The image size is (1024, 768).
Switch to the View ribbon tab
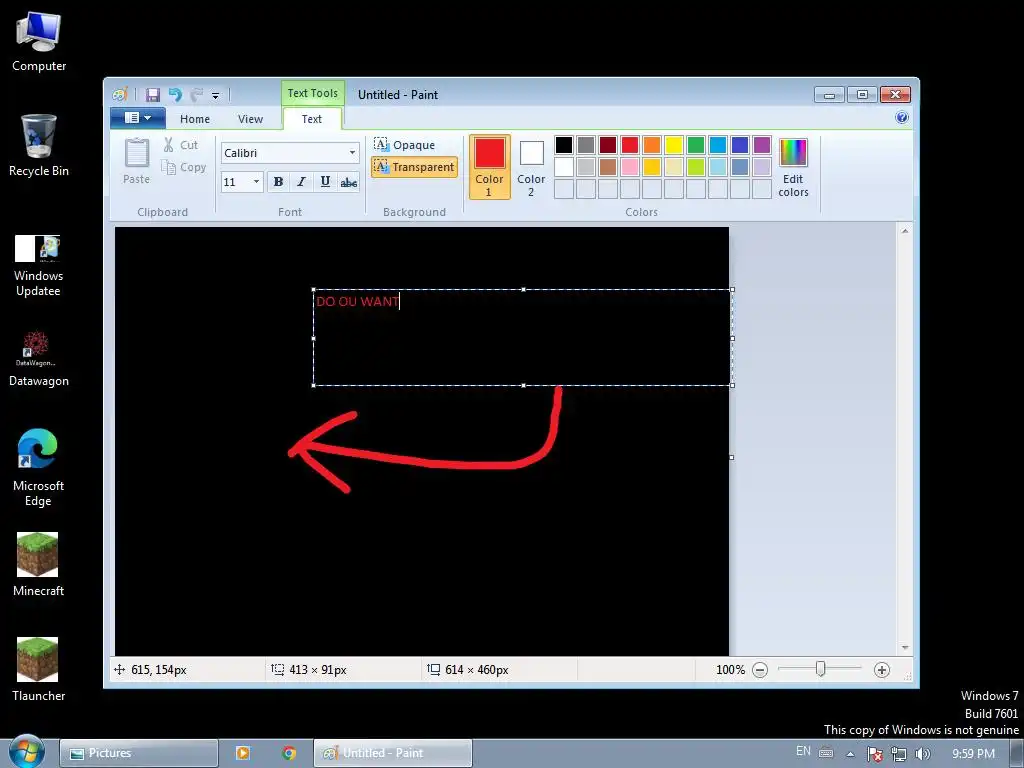250,119
